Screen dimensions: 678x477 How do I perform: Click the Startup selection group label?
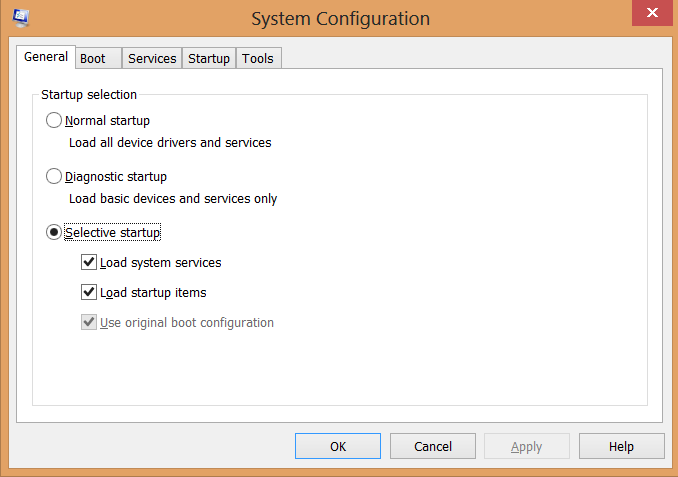click(x=89, y=95)
